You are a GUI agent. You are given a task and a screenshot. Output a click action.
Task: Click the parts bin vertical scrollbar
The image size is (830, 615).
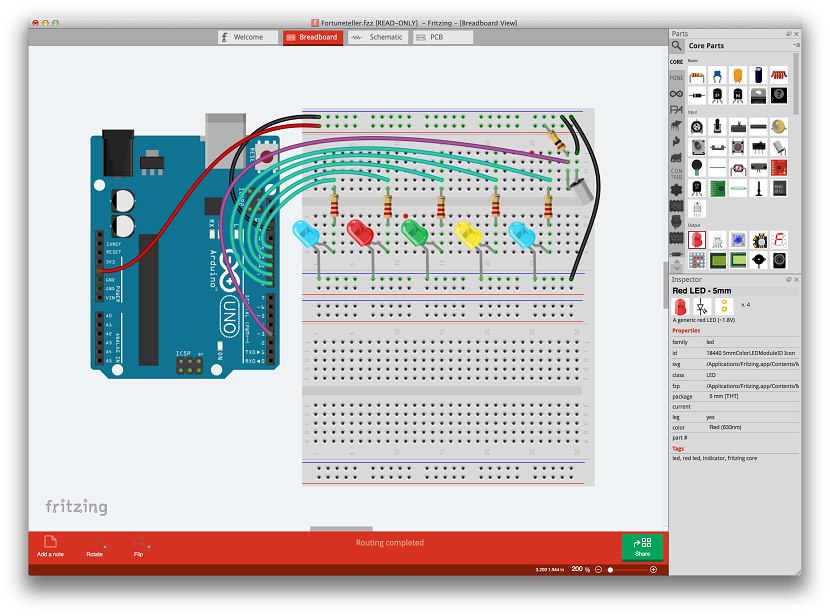point(796,84)
